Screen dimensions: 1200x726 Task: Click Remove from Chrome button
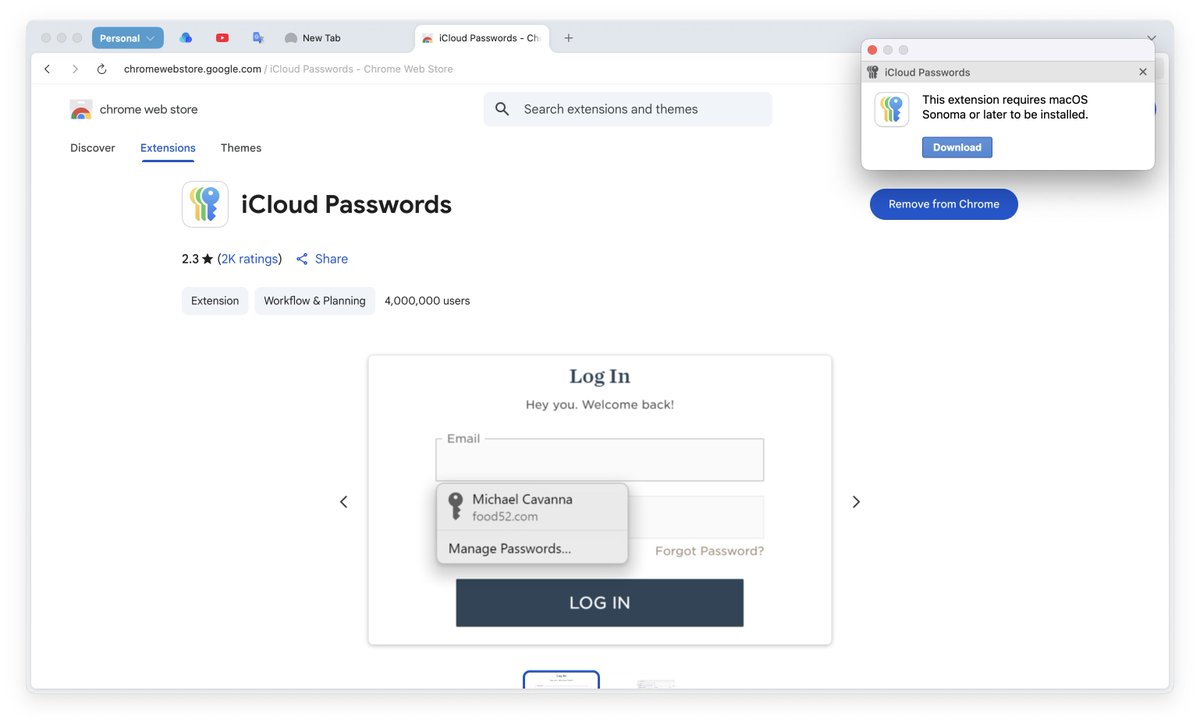pos(944,204)
